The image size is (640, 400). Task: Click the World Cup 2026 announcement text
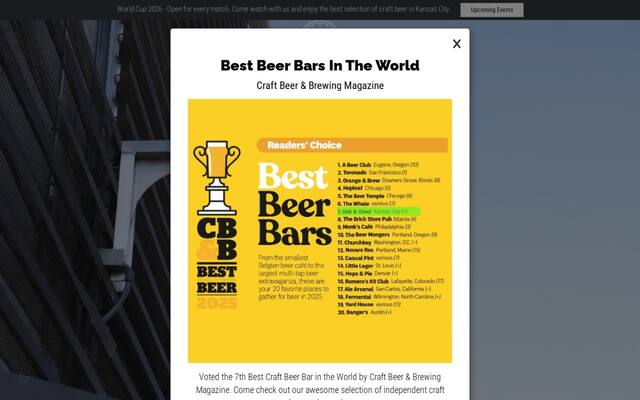pyautogui.click(x=283, y=9)
